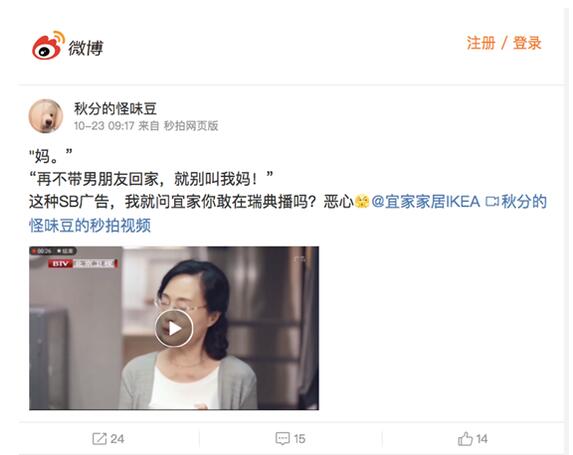This screenshot has width=573, height=455.
Task: Open the 秒拍网页版 source link
Action: (191, 126)
